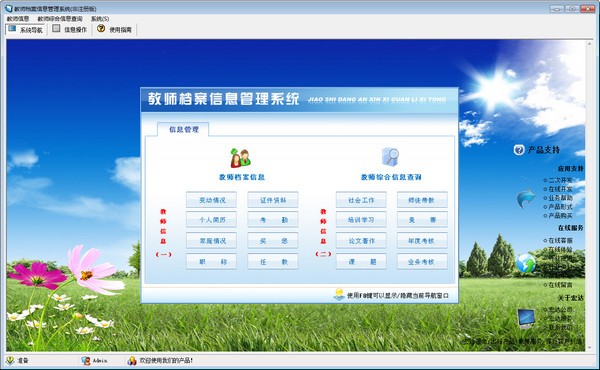Screen dimensions: 600x370
Task: Minimize the application window
Action: tap(557, 8)
